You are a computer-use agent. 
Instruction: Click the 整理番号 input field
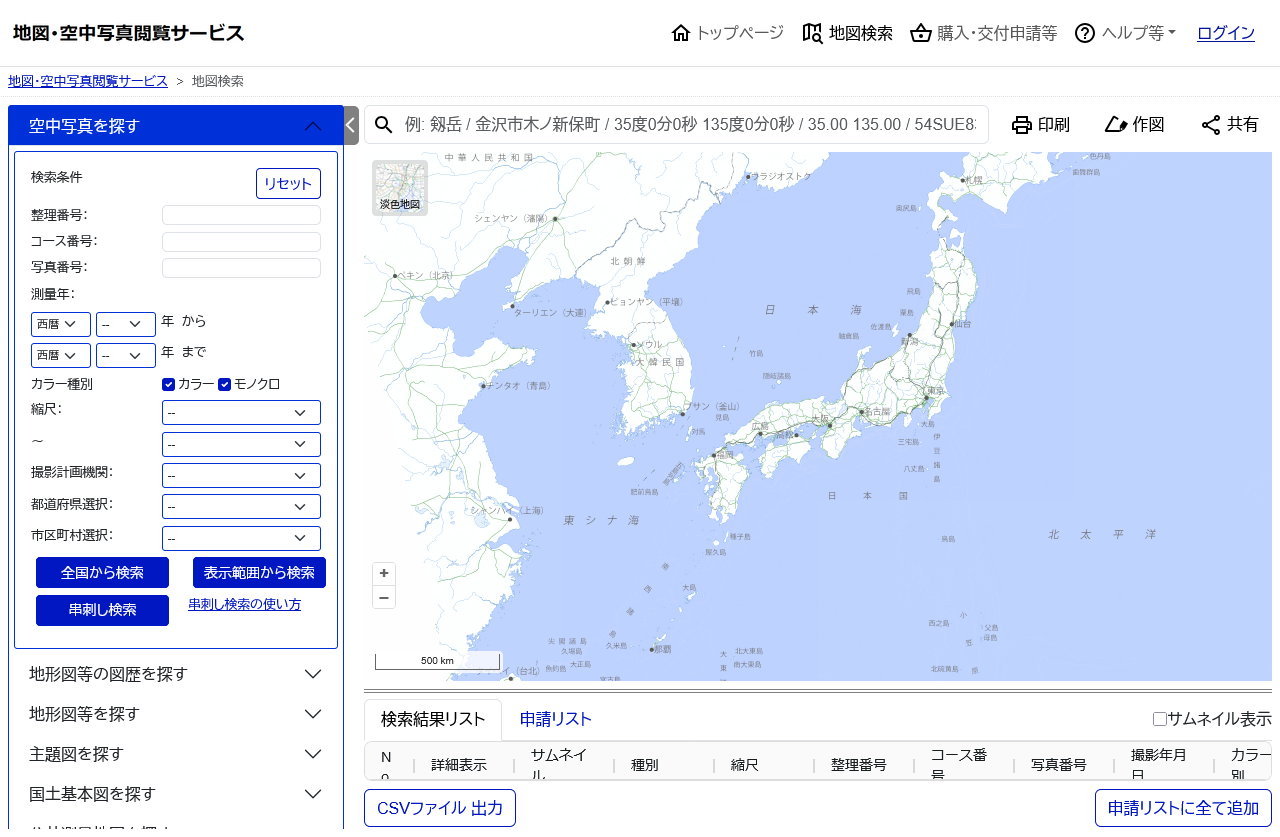[241, 215]
